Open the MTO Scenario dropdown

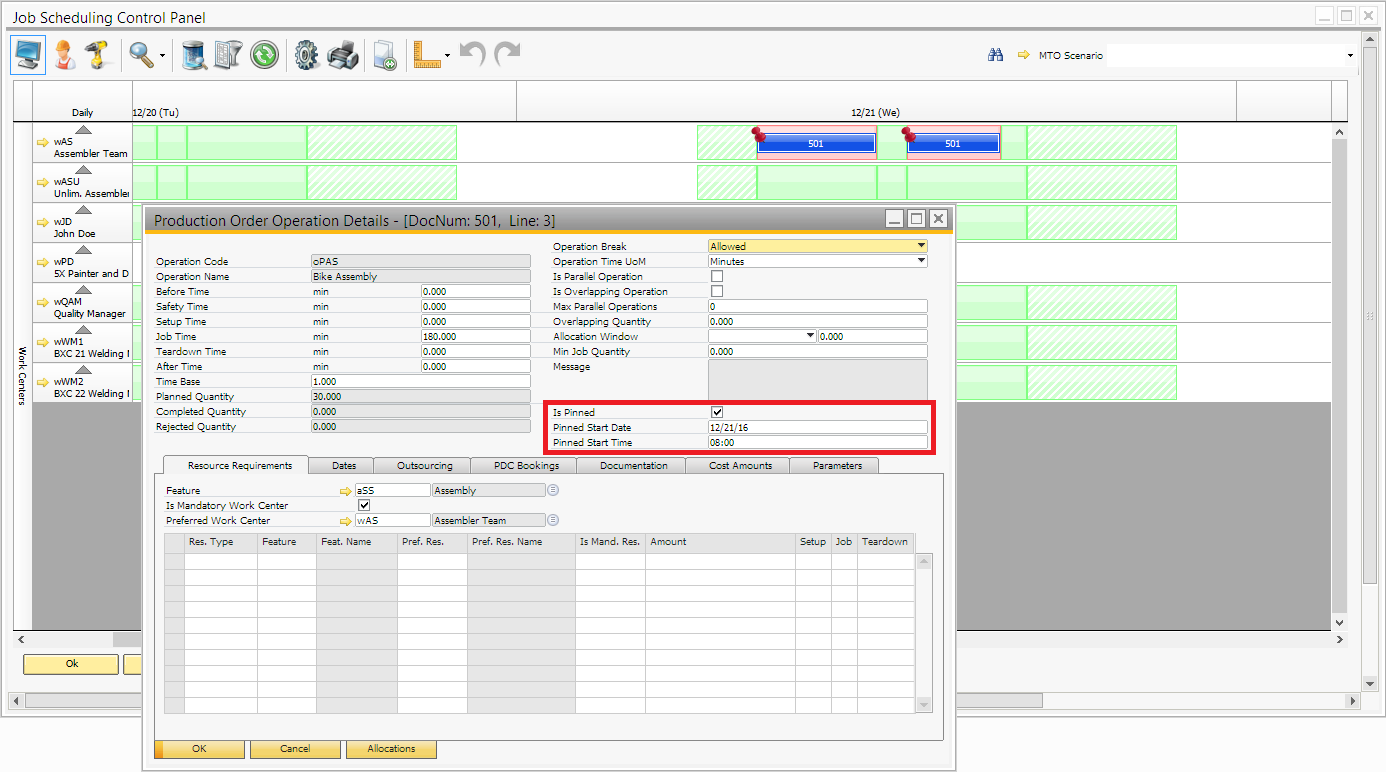click(1349, 56)
